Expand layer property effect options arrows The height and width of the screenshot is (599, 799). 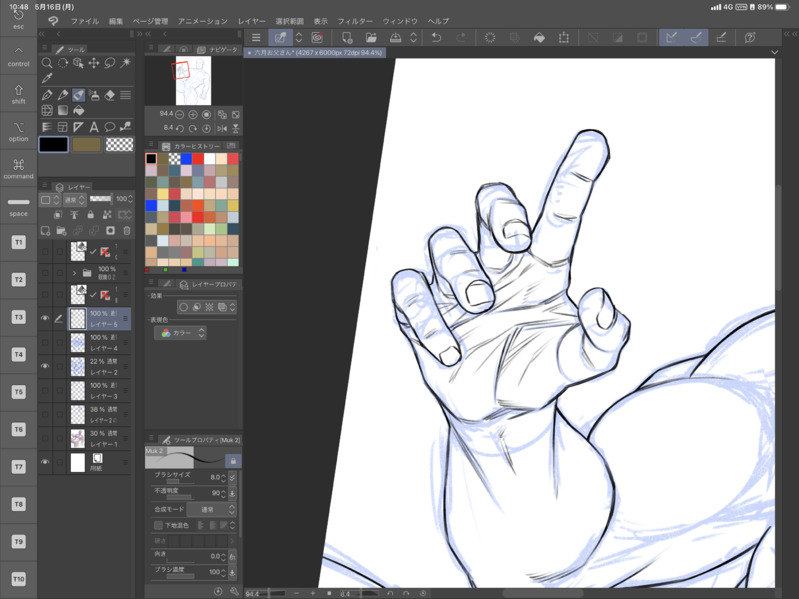(232, 307)
